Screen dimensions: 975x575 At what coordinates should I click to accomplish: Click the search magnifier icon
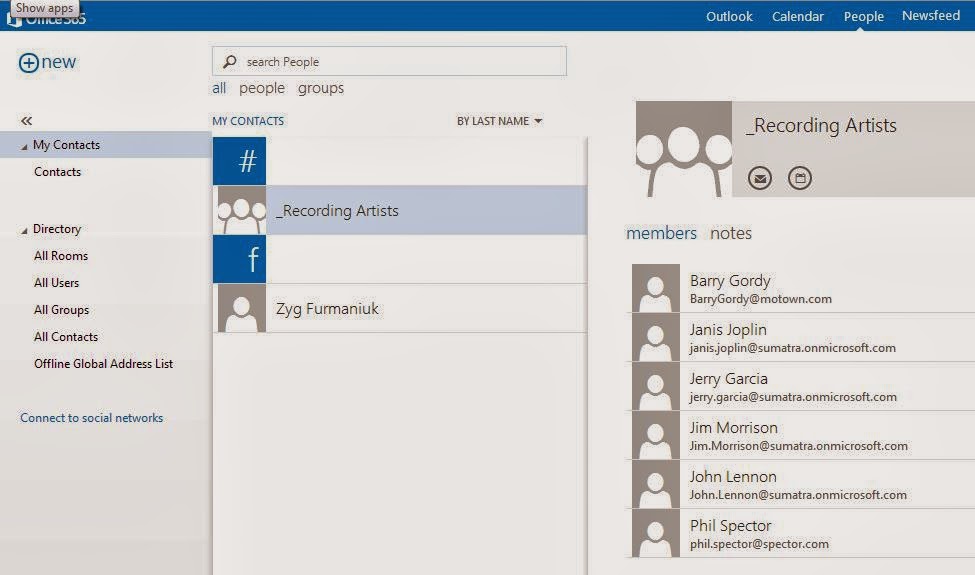[x=230, y=62]
